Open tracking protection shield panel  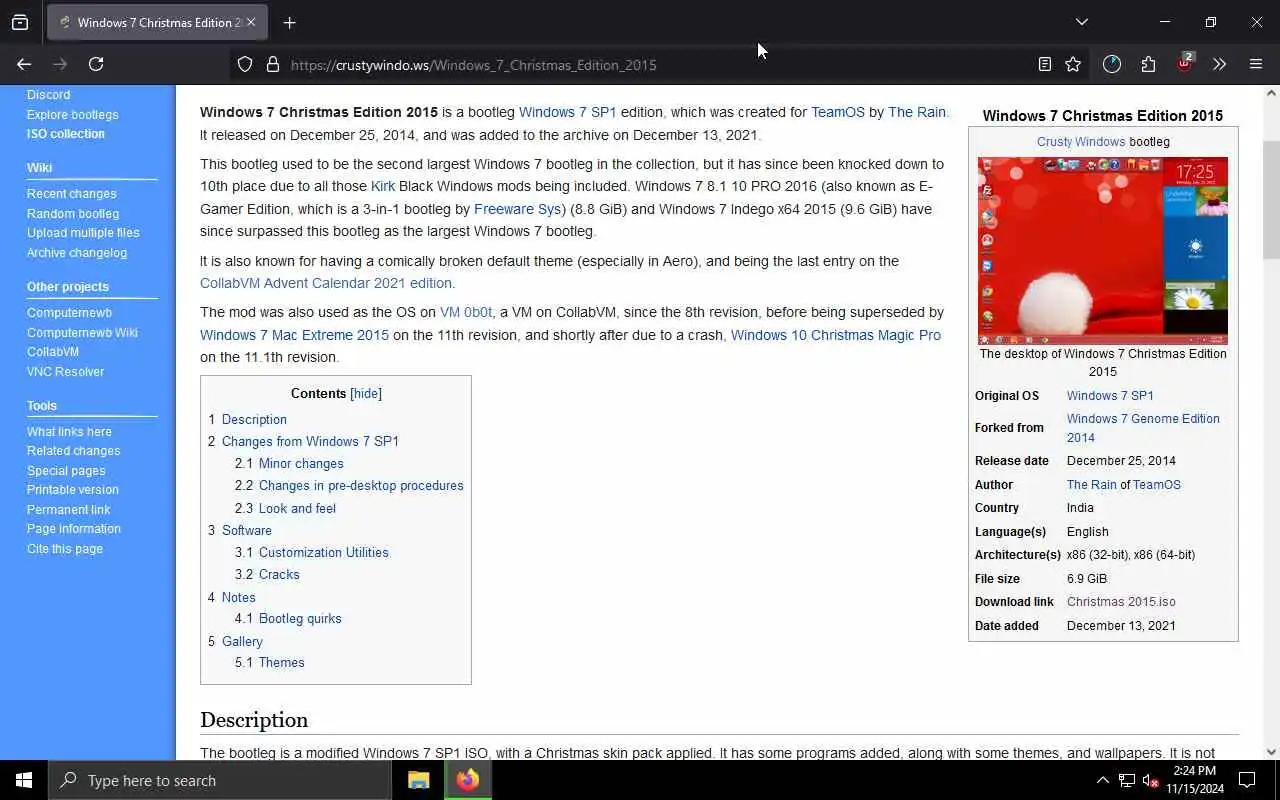tap(245, 64)
